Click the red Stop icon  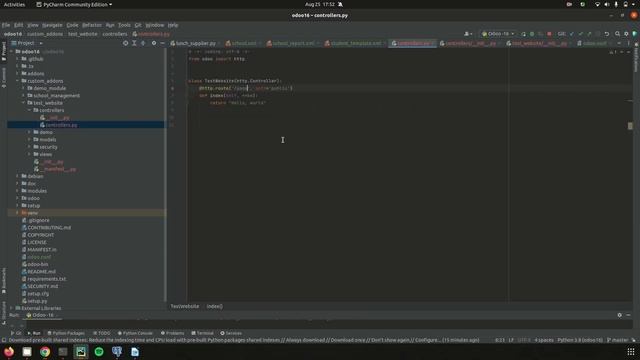pyautogui.click(x=549, y=34)
